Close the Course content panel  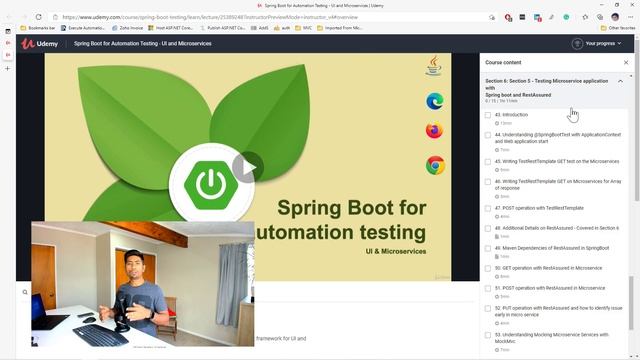626,62
